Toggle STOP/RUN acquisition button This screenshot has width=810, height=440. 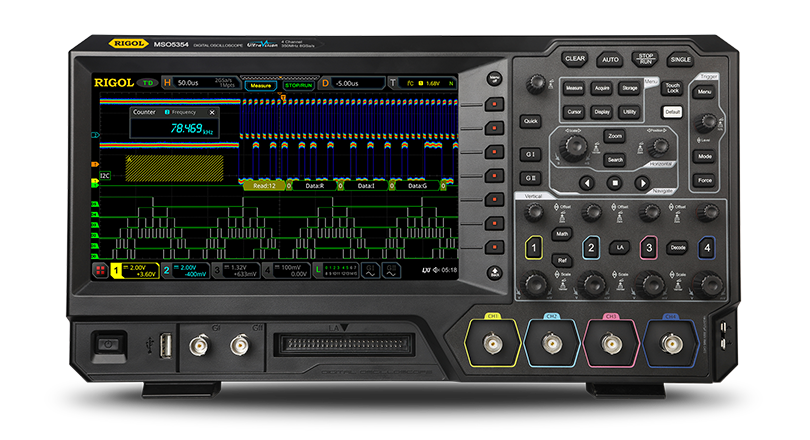pos(646,59)
